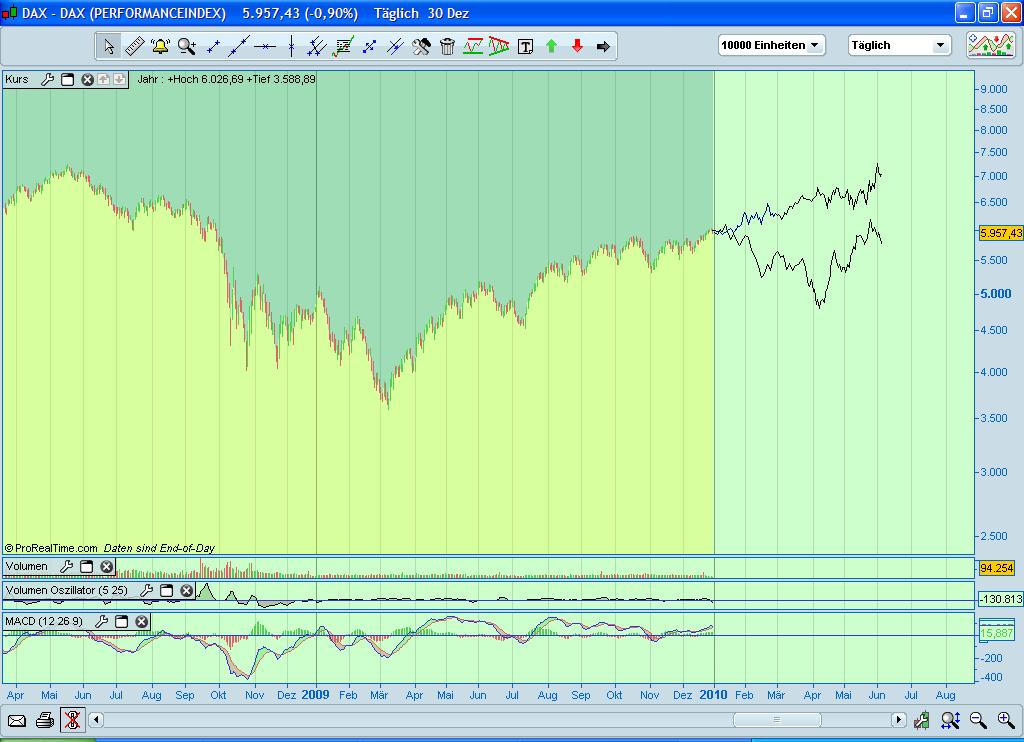The width and height of the screenshot is (1024, 742).
Task: Click the zoom-in magnifier at bottom right
Action: [1004, 719]
